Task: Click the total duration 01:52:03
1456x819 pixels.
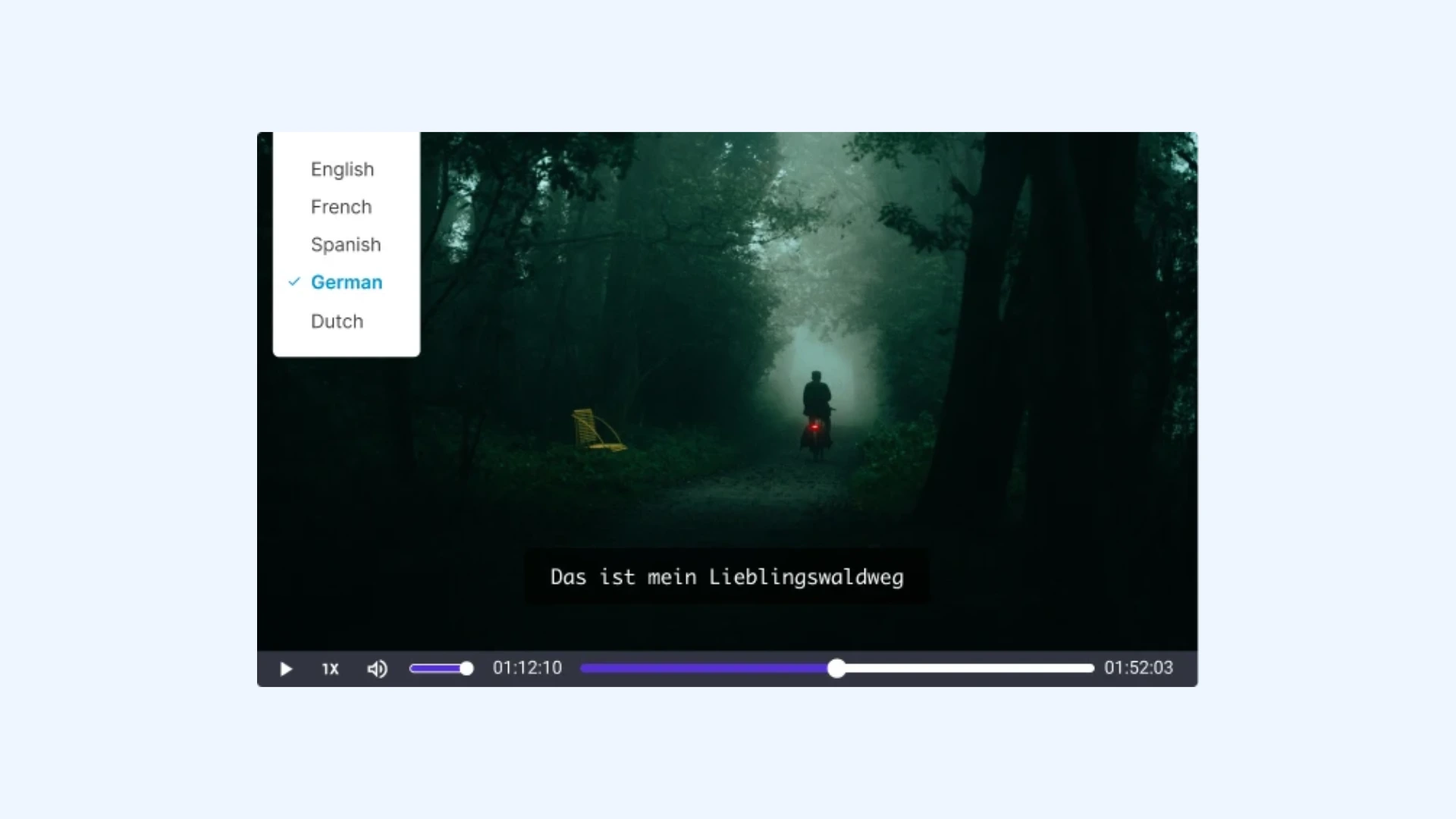Action: click(x=1138, y=668)
